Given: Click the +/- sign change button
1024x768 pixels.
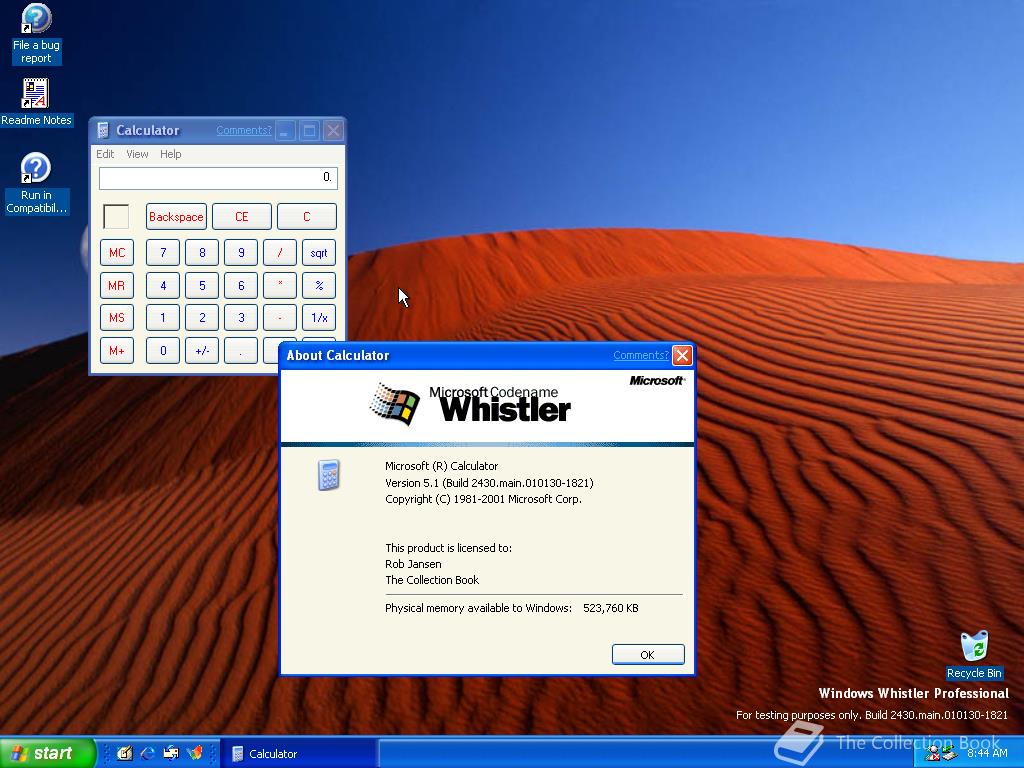Looking at the screenshot, I should click(202, 351).
